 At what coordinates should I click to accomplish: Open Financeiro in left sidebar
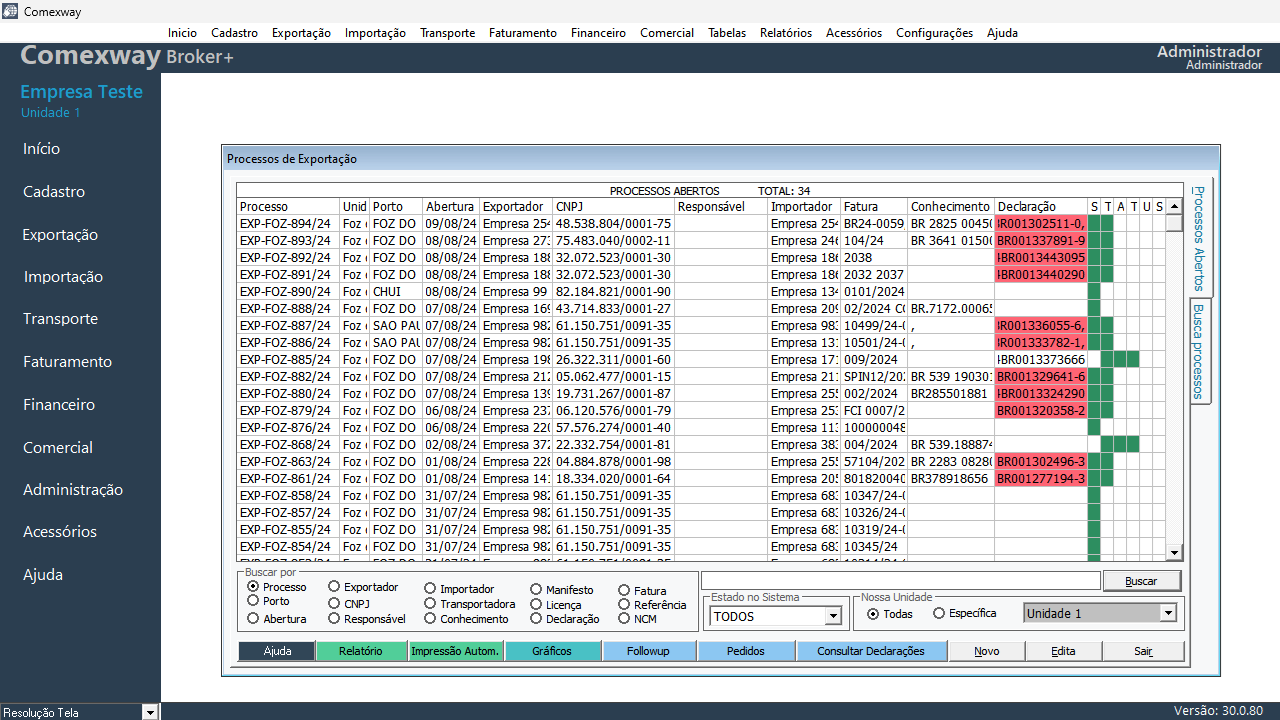[59, 405]
